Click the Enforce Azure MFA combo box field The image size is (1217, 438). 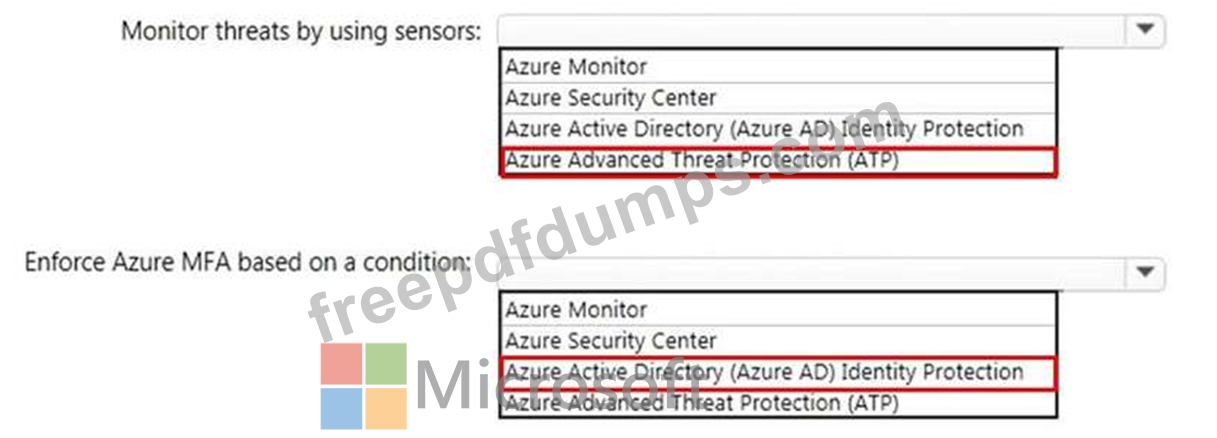[812, 272]
